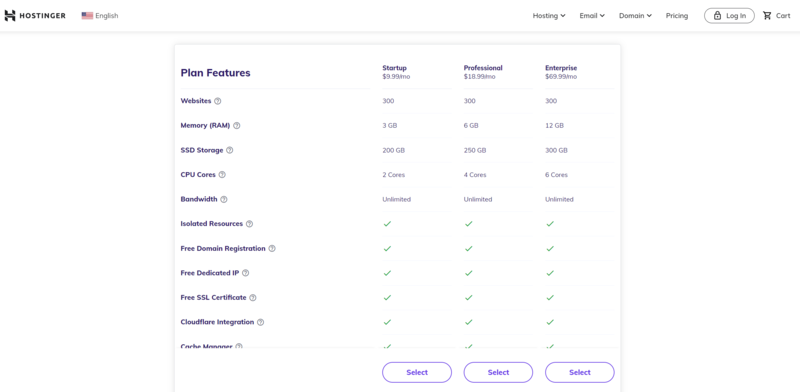The height and width of the screenshot is (392, 800).
Task: Click the 6 Cores value
Action: tap(557, 175)
